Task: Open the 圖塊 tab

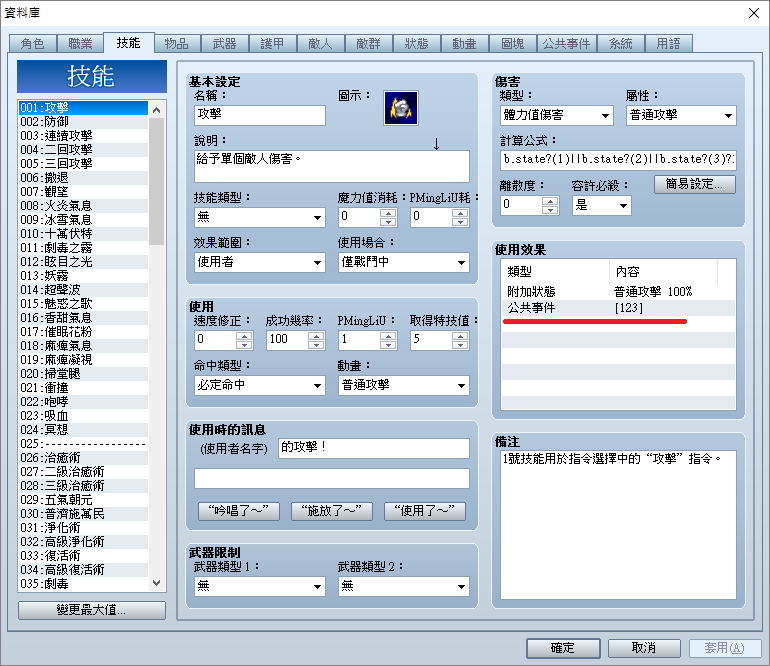Action: (x=513, y=44)
